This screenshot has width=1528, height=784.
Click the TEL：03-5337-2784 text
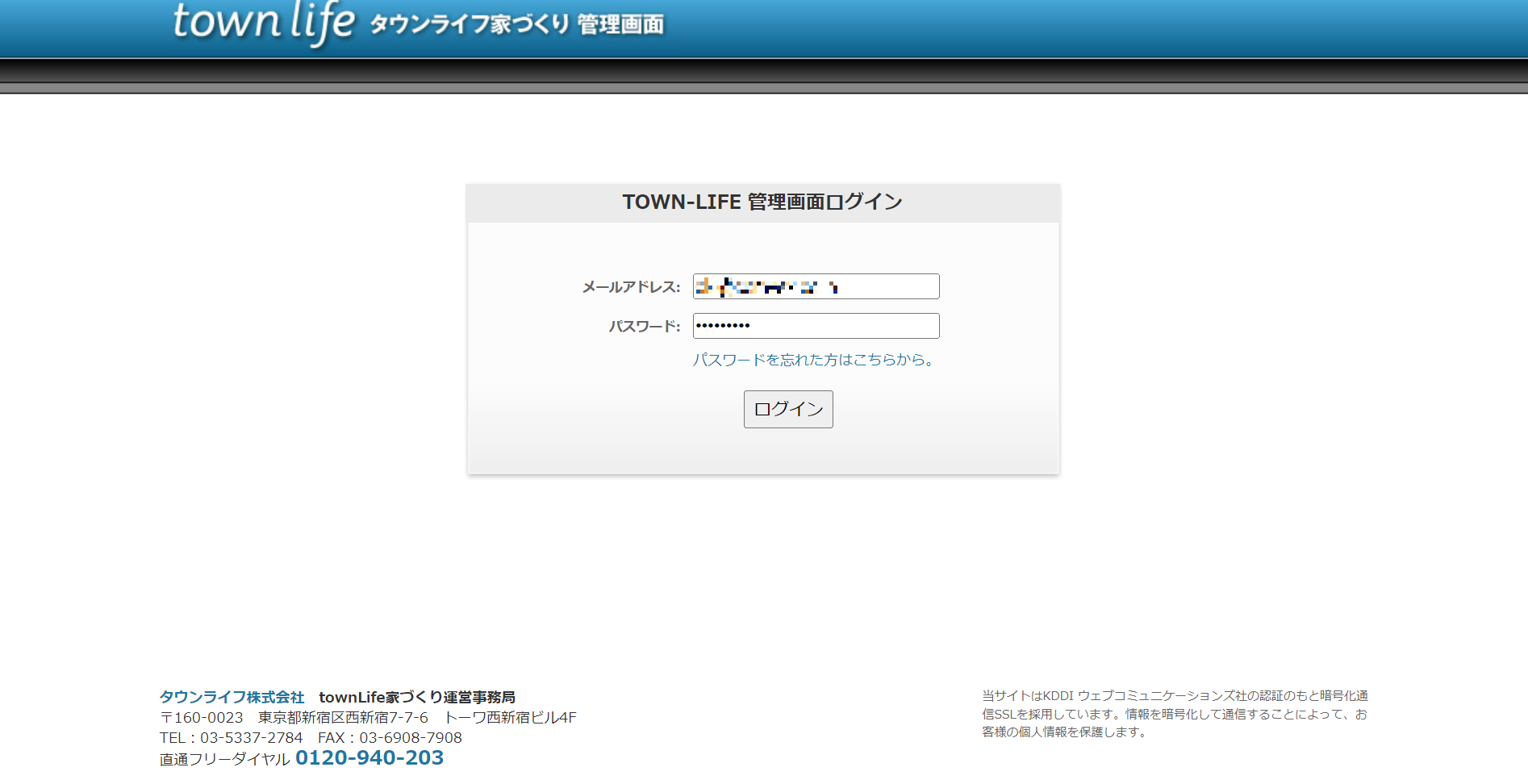[x=231, y=738]
